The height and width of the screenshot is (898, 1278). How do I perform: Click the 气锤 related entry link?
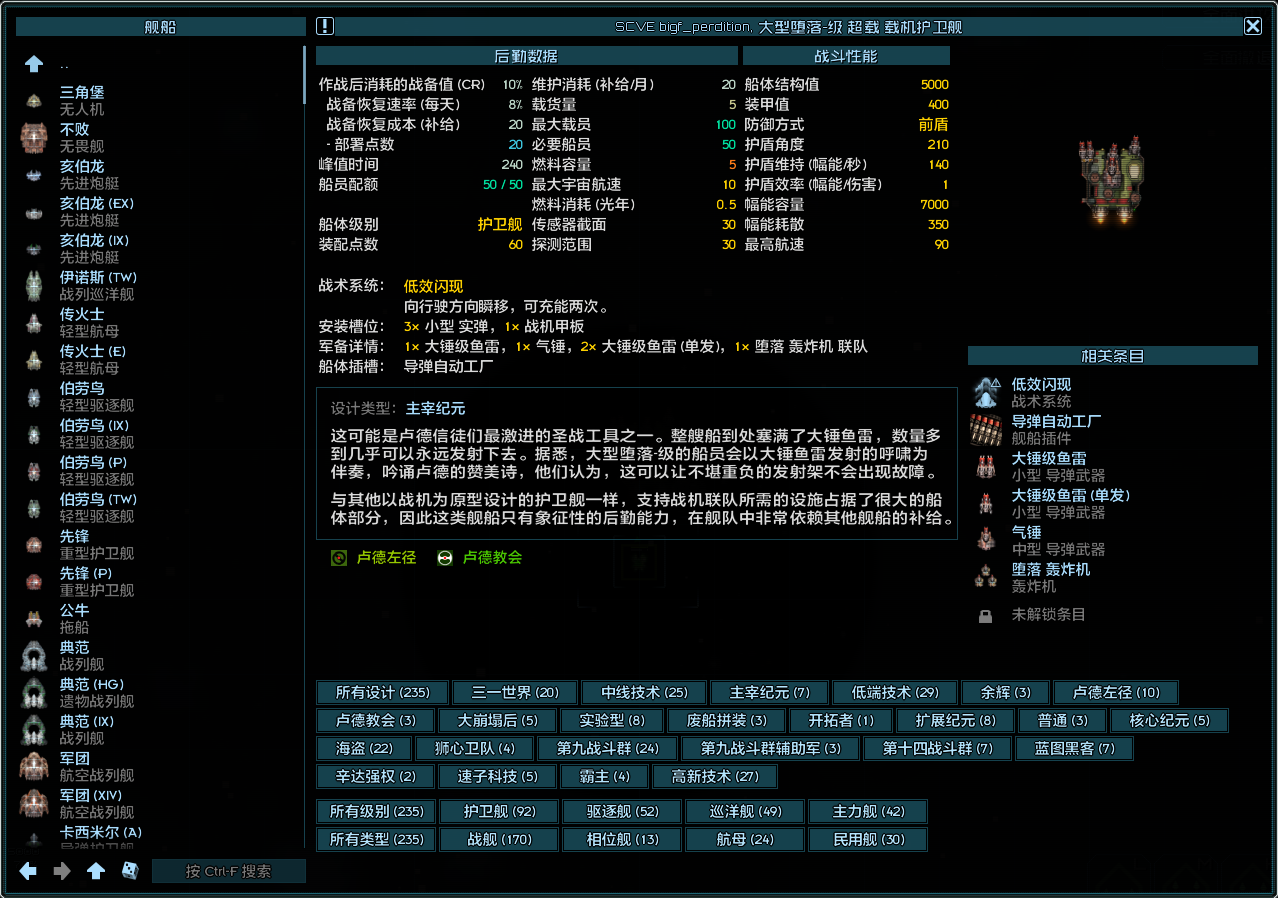(x=1026, y=532)
